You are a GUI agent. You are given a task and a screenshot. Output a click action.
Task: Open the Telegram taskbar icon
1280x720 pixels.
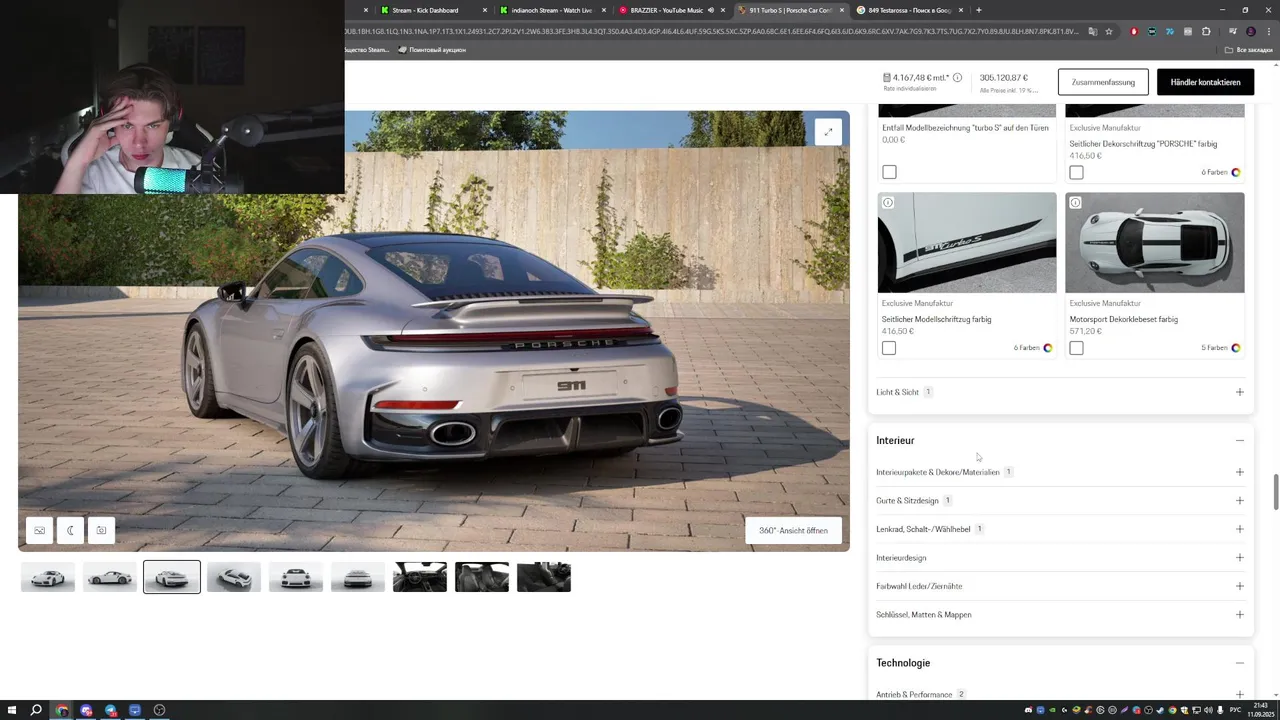110,710
